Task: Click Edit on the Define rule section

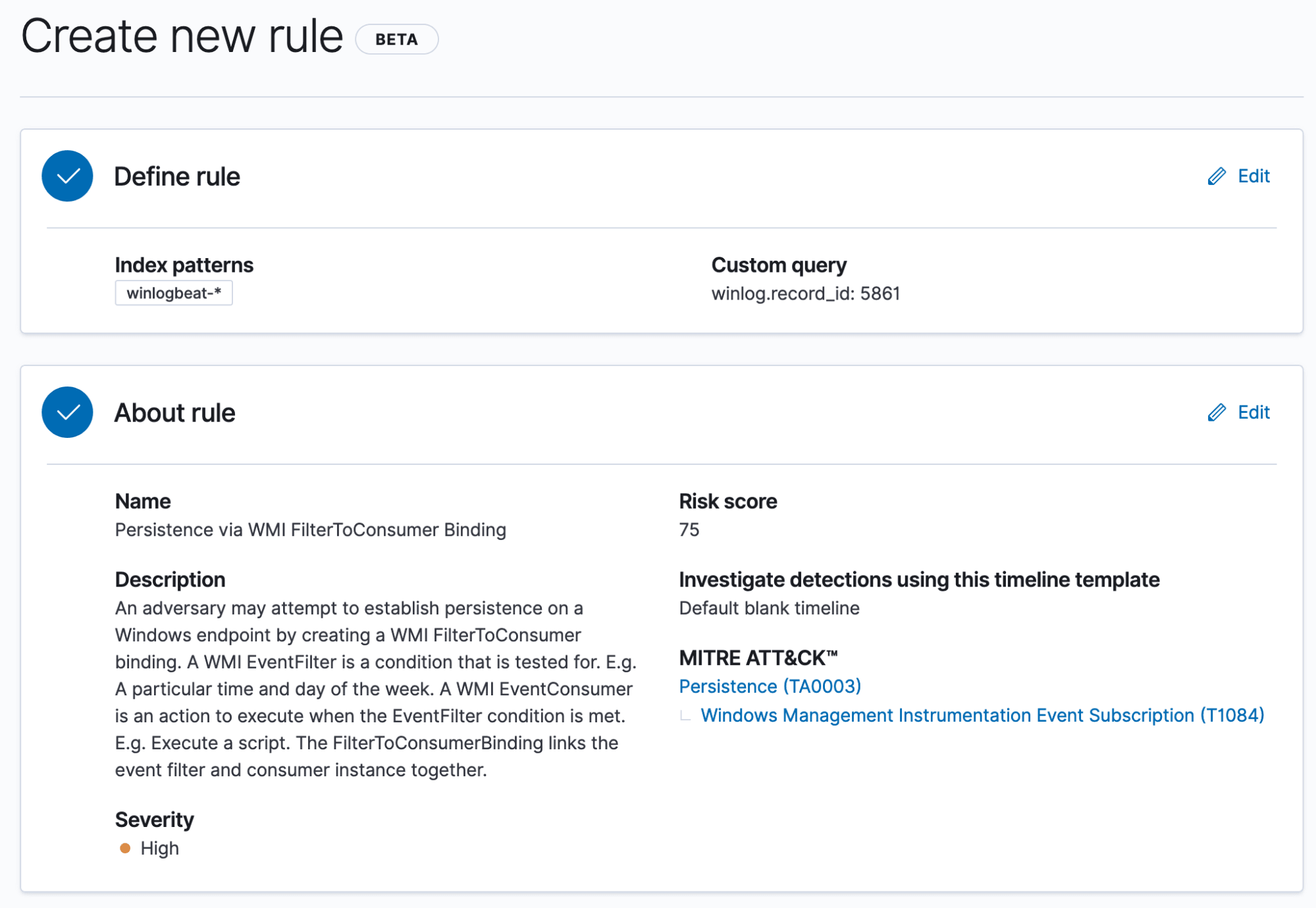Action: (1253, 176)
